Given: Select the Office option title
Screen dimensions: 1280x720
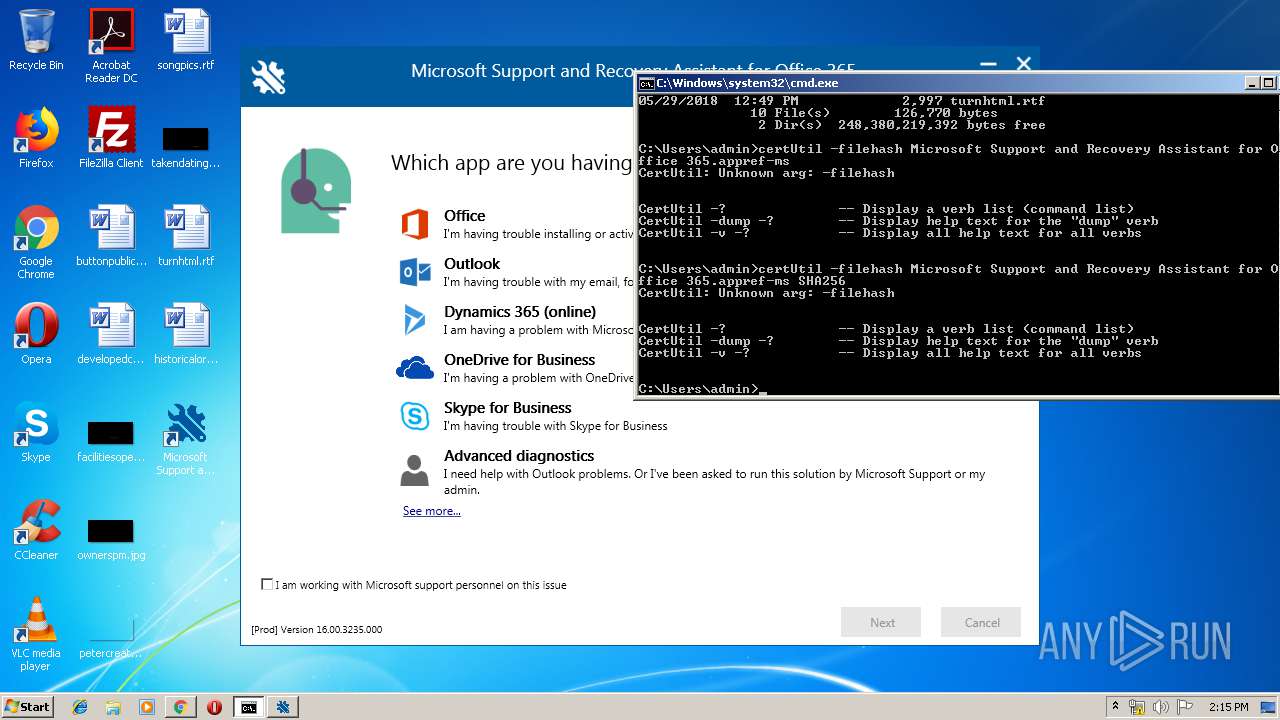Looking at the screenshot, I should (x=465, y=216).
